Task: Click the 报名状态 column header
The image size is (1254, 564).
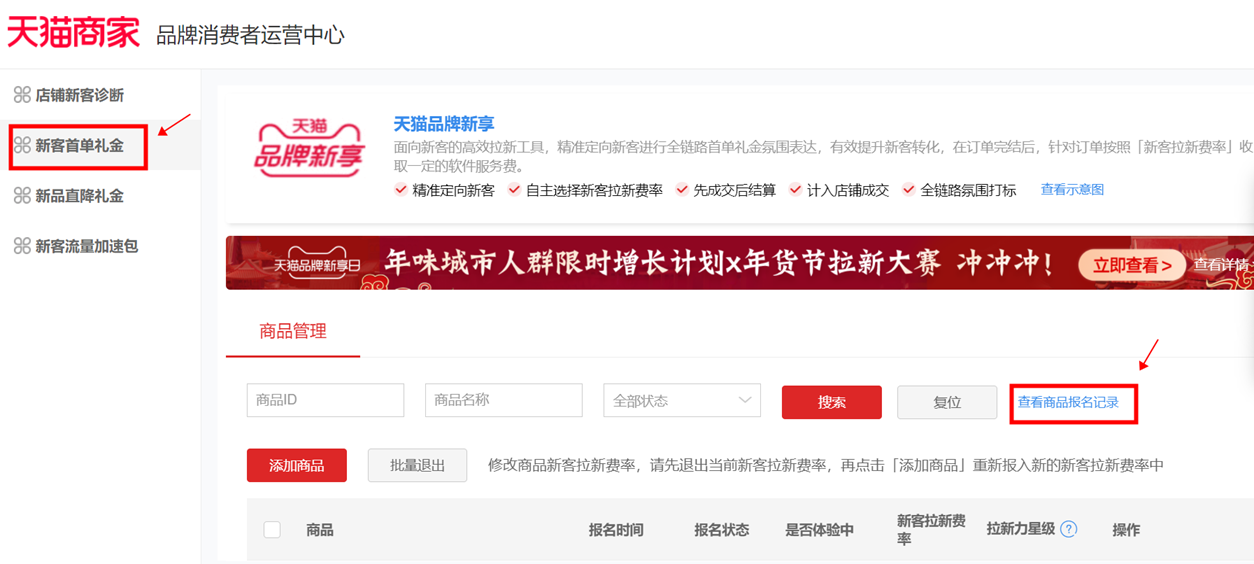Action: click(x=722, y=530)
